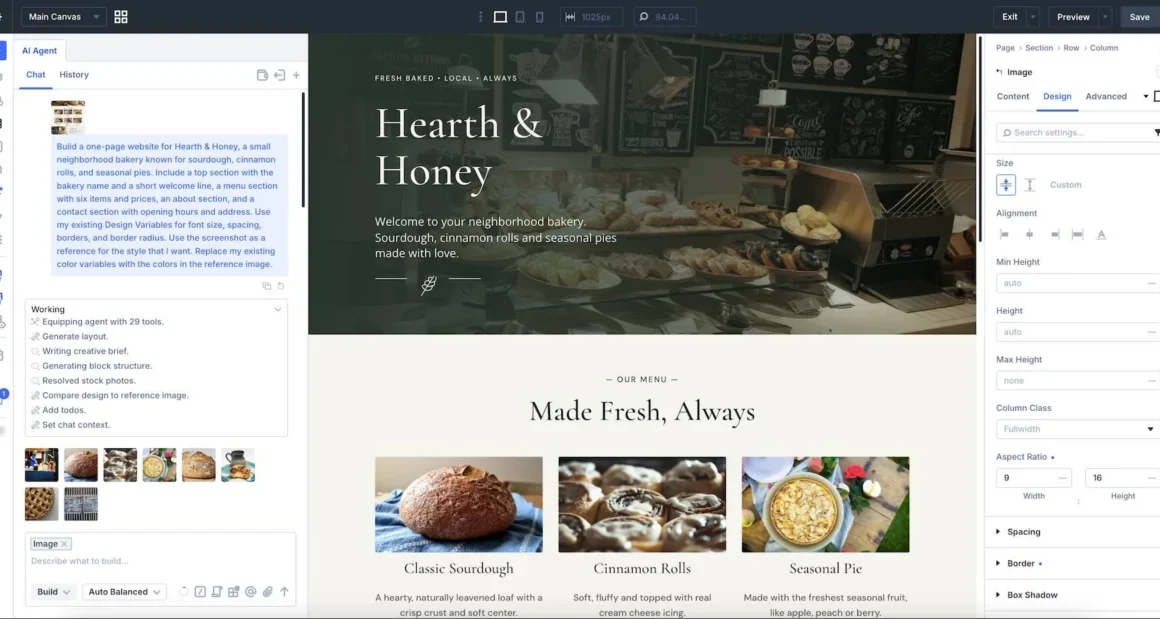Click the Search settings field

(1073, 133)
